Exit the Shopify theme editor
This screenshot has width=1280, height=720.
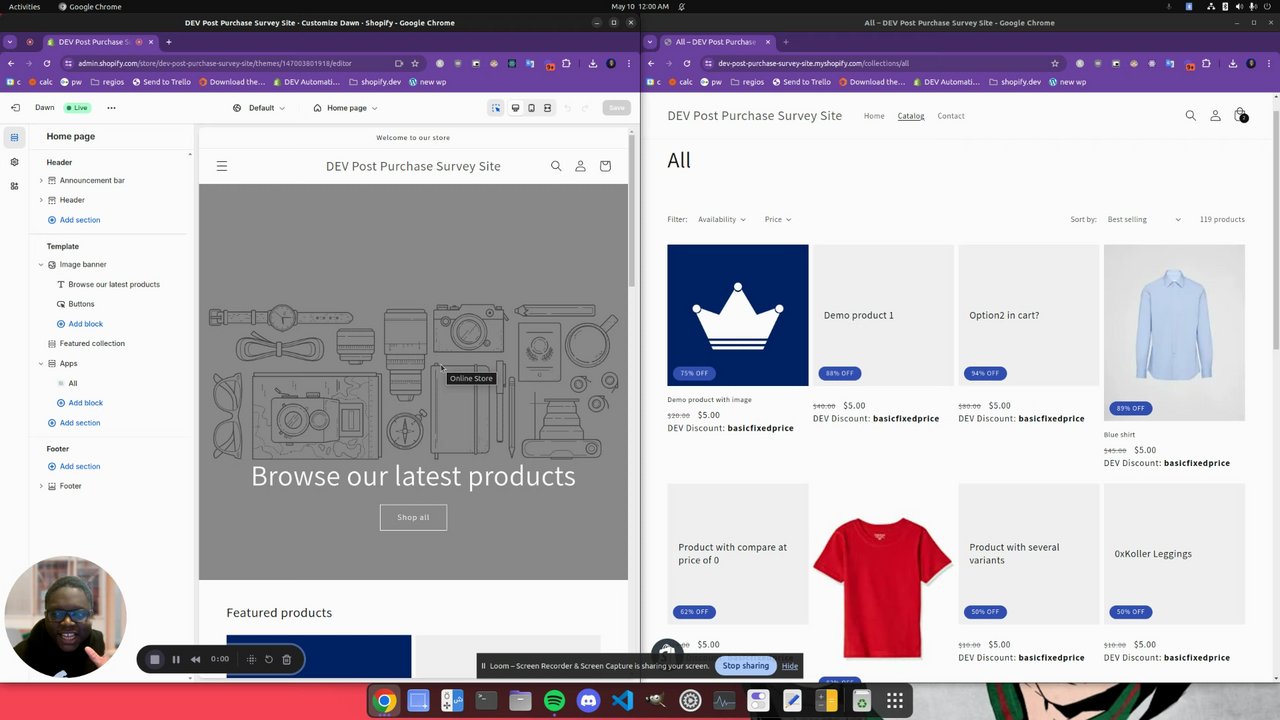[15, 108]
